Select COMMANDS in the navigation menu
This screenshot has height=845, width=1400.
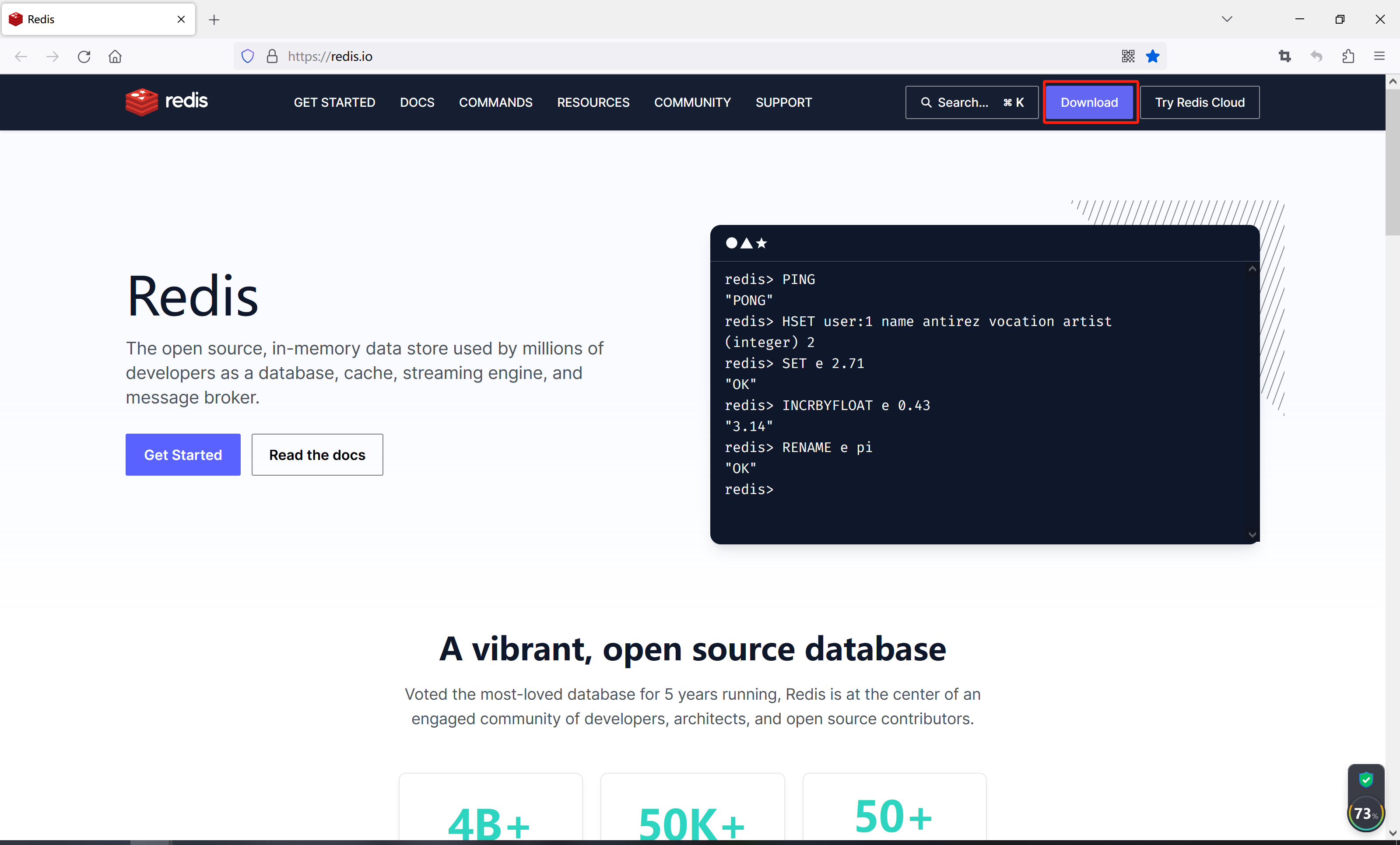coord(495,102)
